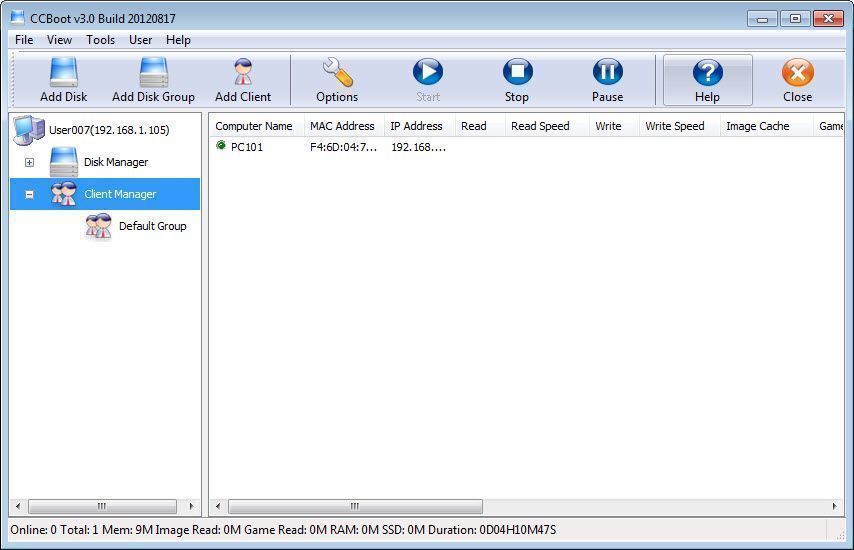Open the Help menu
This screenshot has width=854, height=550.
[x=178, y=40]
